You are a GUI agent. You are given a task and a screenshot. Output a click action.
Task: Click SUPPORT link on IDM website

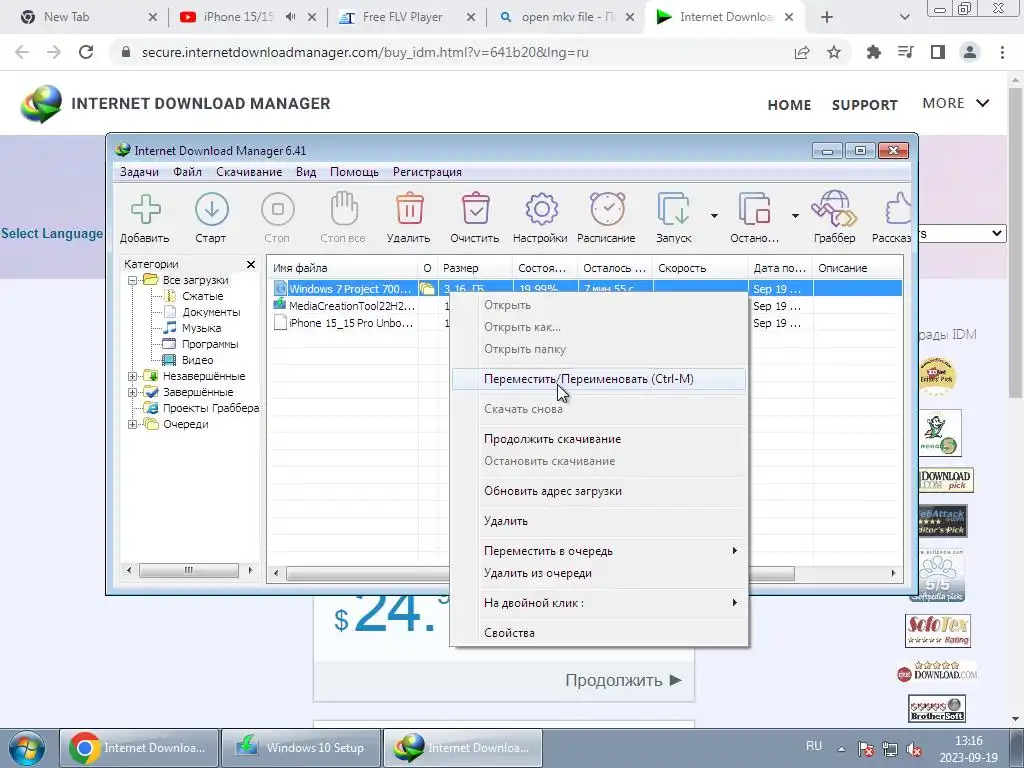[x=865, y=104]
